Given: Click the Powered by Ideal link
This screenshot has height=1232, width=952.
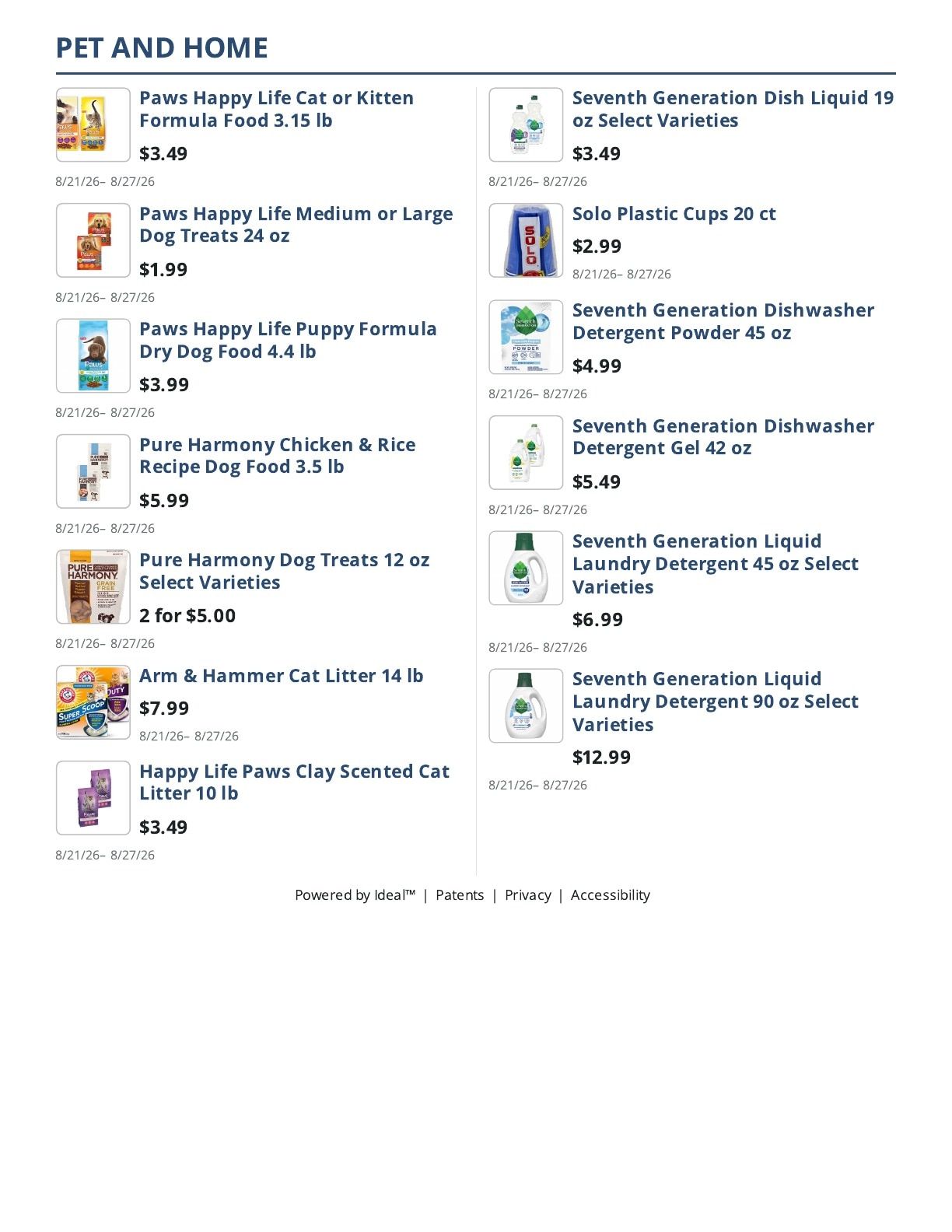Looking at the screenshot, I should pyautogui.click(x=355, y=895).
